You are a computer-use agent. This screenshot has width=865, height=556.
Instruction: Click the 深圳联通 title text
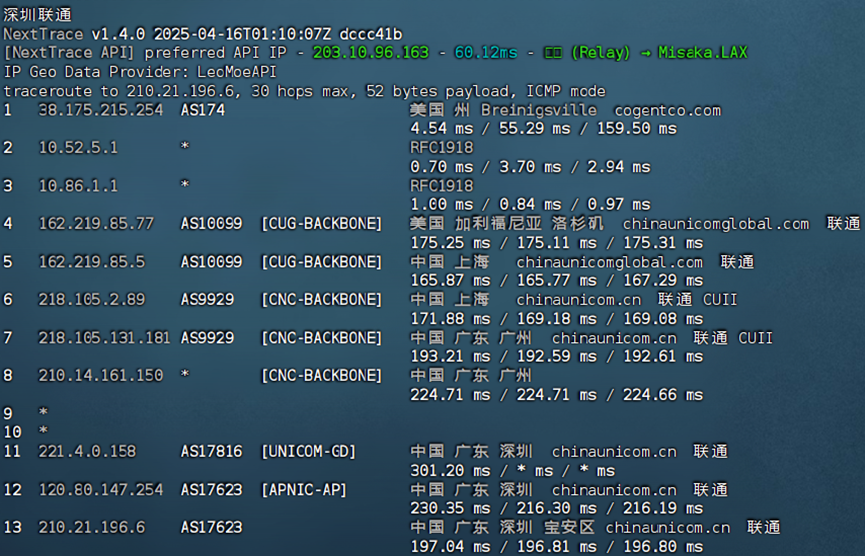pos(38,14)
